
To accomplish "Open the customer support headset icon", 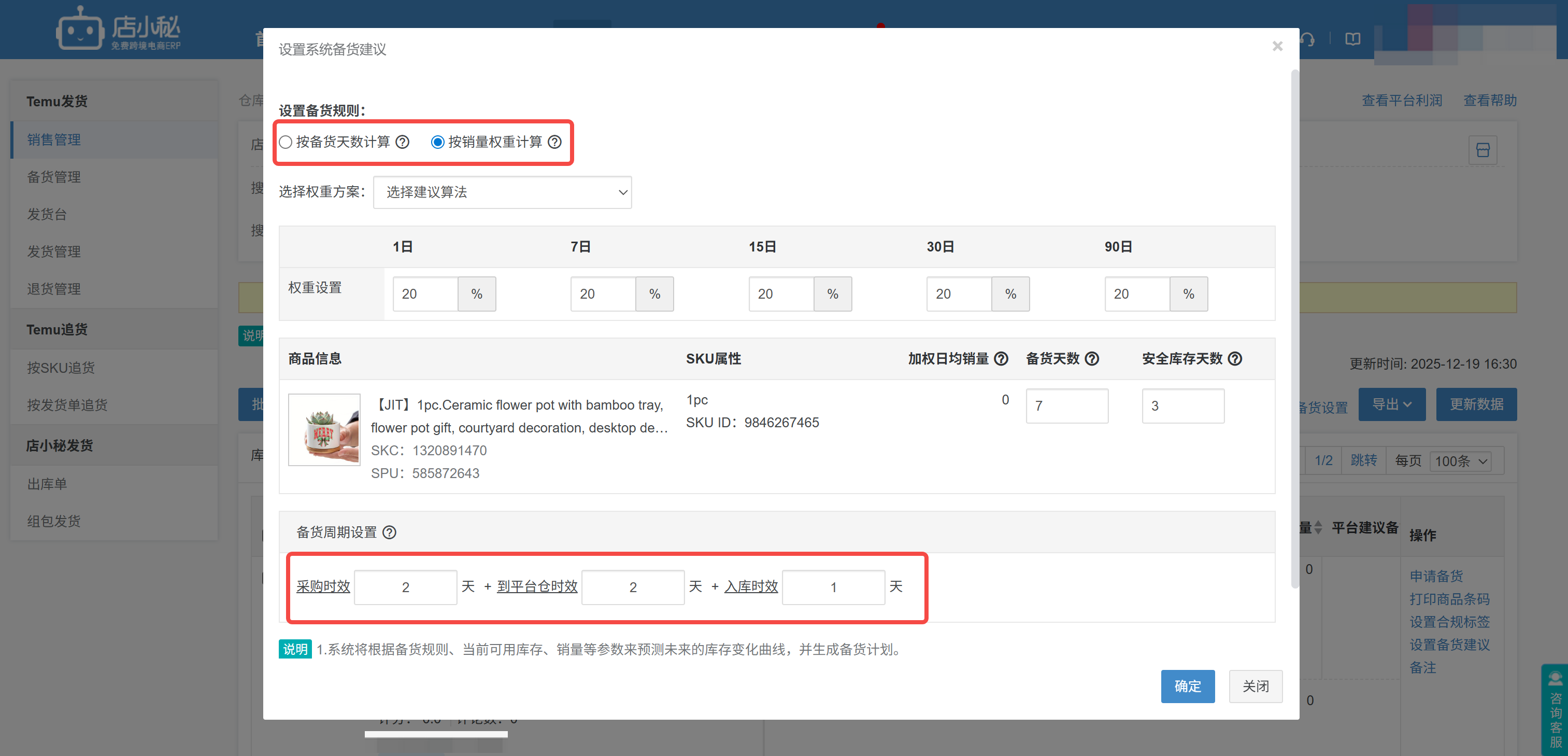I will [x=1307, y=39].
